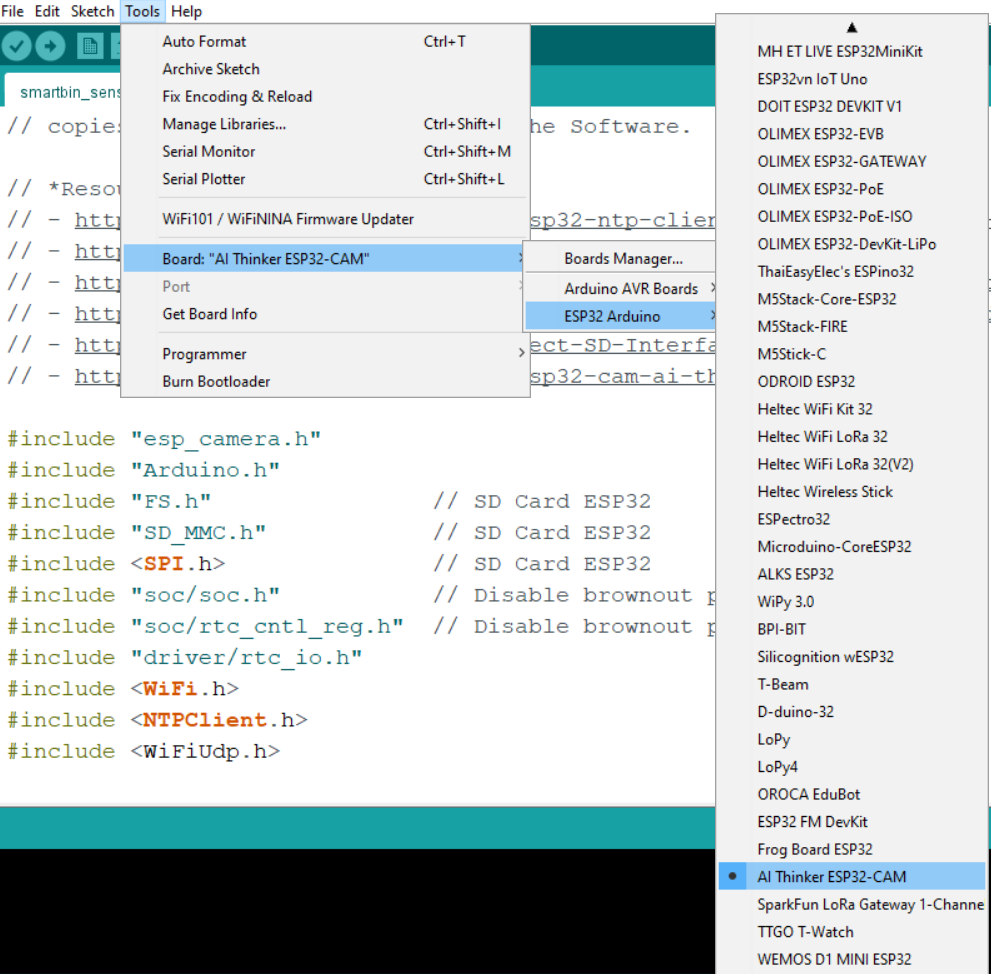Click the New sketch toolbar icon
This screenshot has height=974, width=991.
coord(90,46)
